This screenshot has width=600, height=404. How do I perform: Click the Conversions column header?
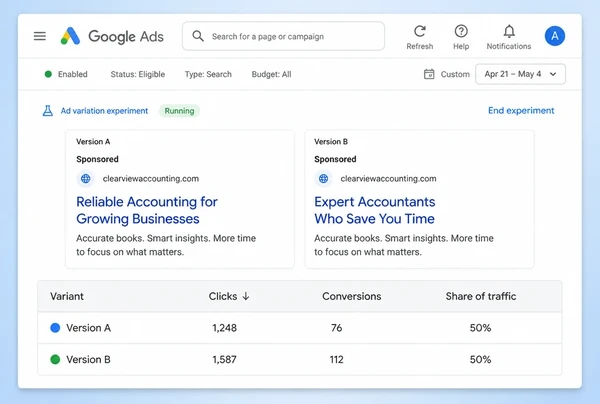pos(352,296)
